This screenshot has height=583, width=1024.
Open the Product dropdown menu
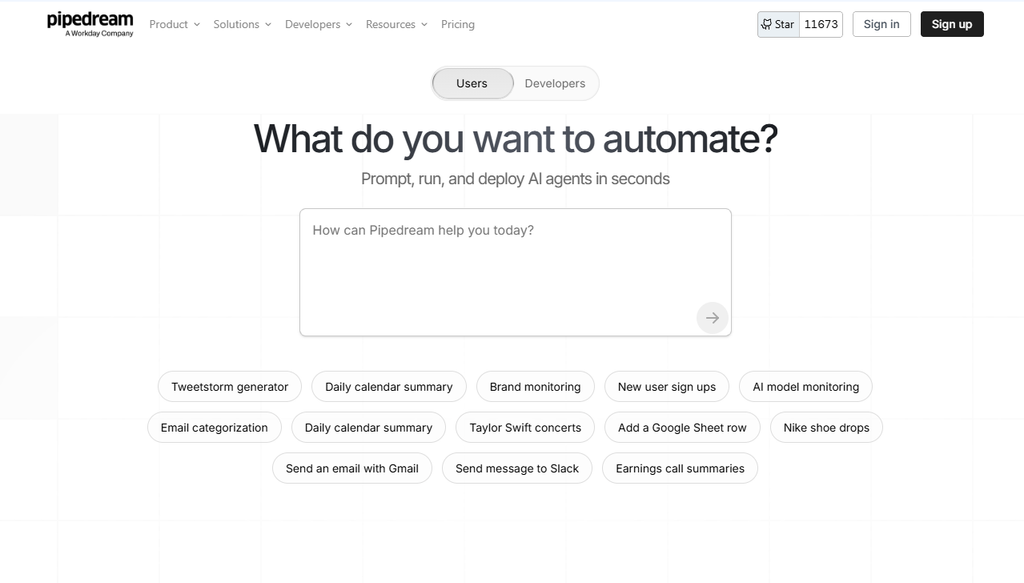[174, 24]
